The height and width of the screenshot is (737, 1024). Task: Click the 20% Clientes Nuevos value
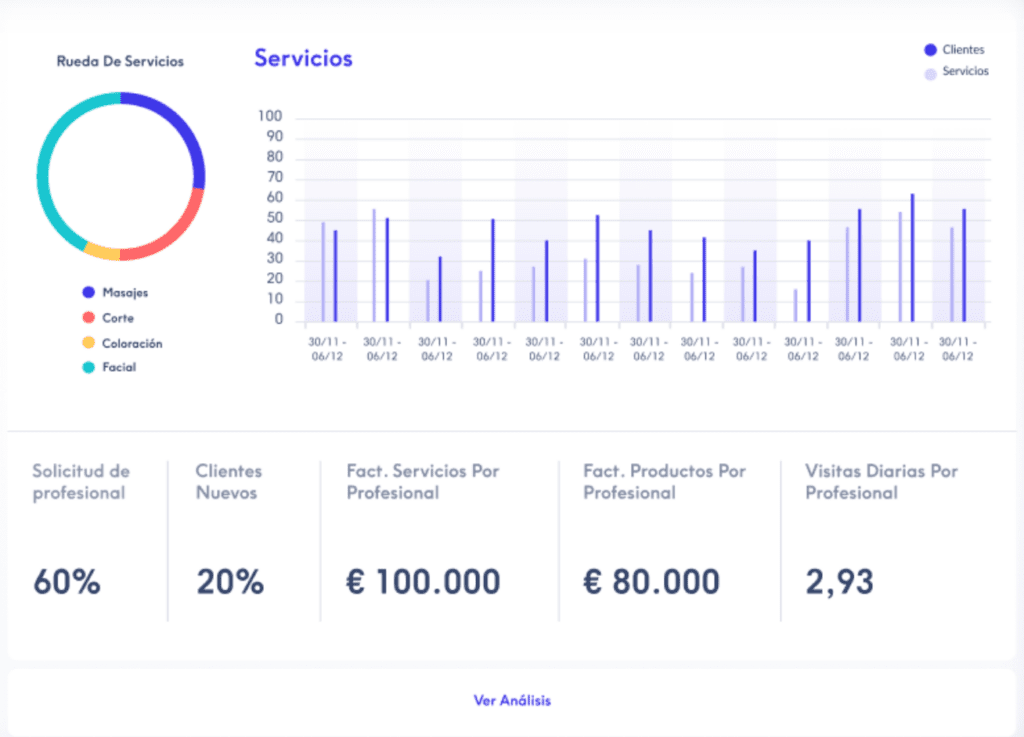230,582
